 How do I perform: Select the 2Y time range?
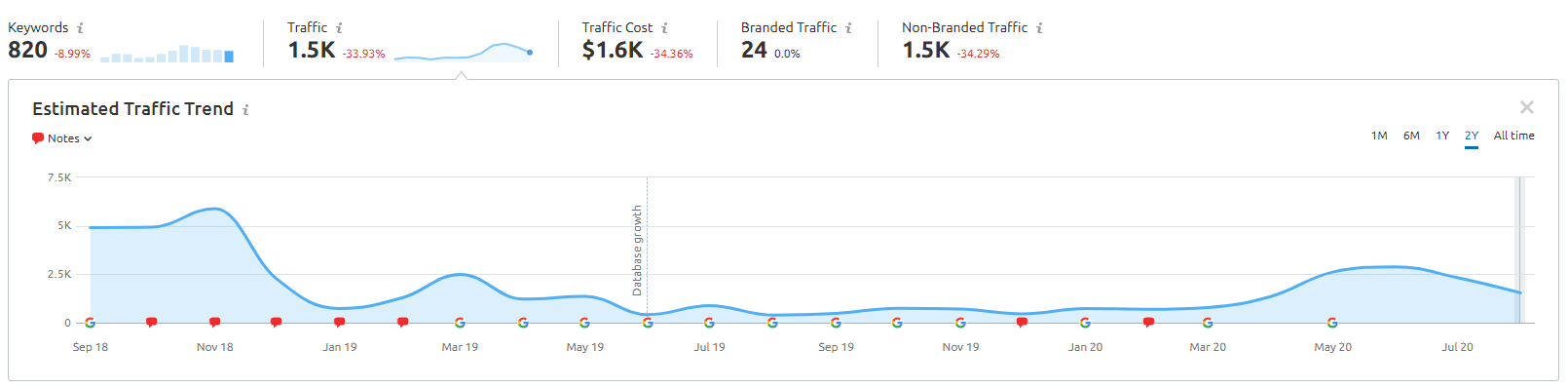(x=1472, y=136)
